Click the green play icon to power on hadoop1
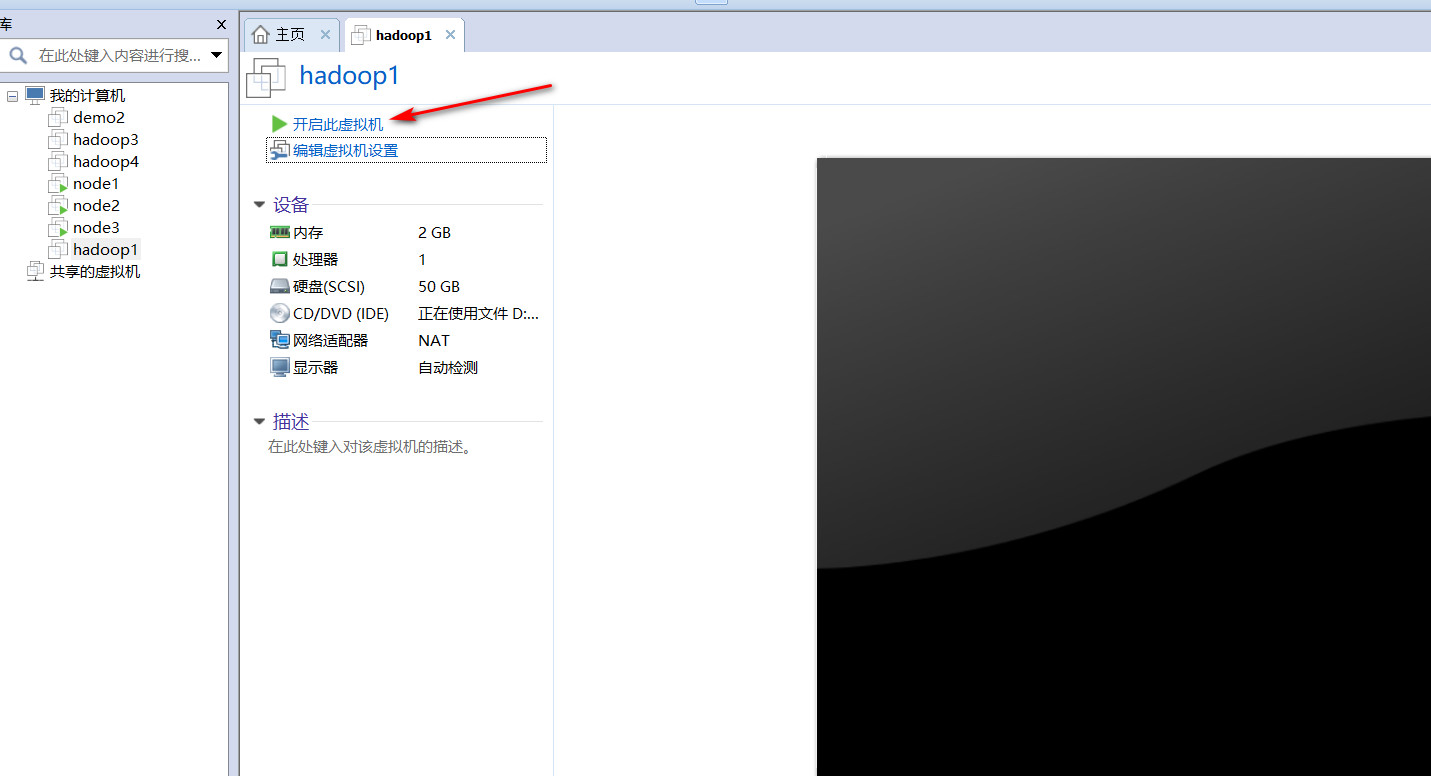Screen dimensions: 1431x776 pos(279,124)
